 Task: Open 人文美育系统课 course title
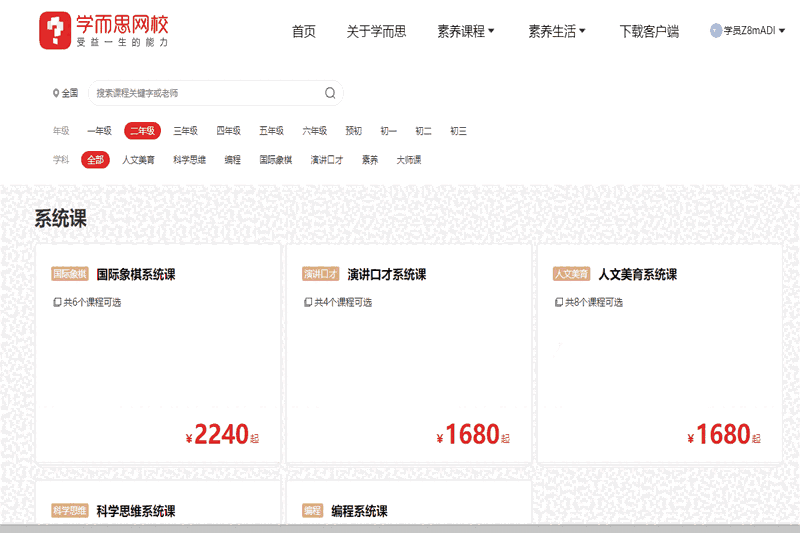click(x=638, y=274)
